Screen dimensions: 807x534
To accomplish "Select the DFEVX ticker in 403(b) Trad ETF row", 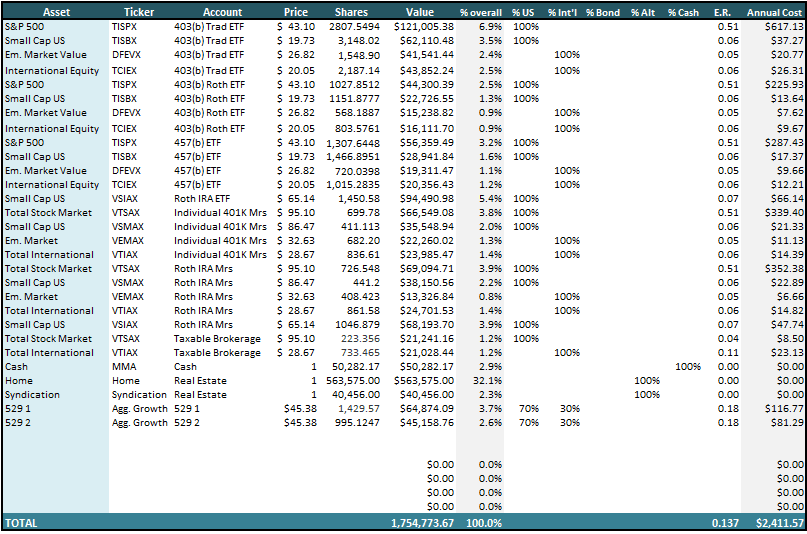I will tap(126, 55).
